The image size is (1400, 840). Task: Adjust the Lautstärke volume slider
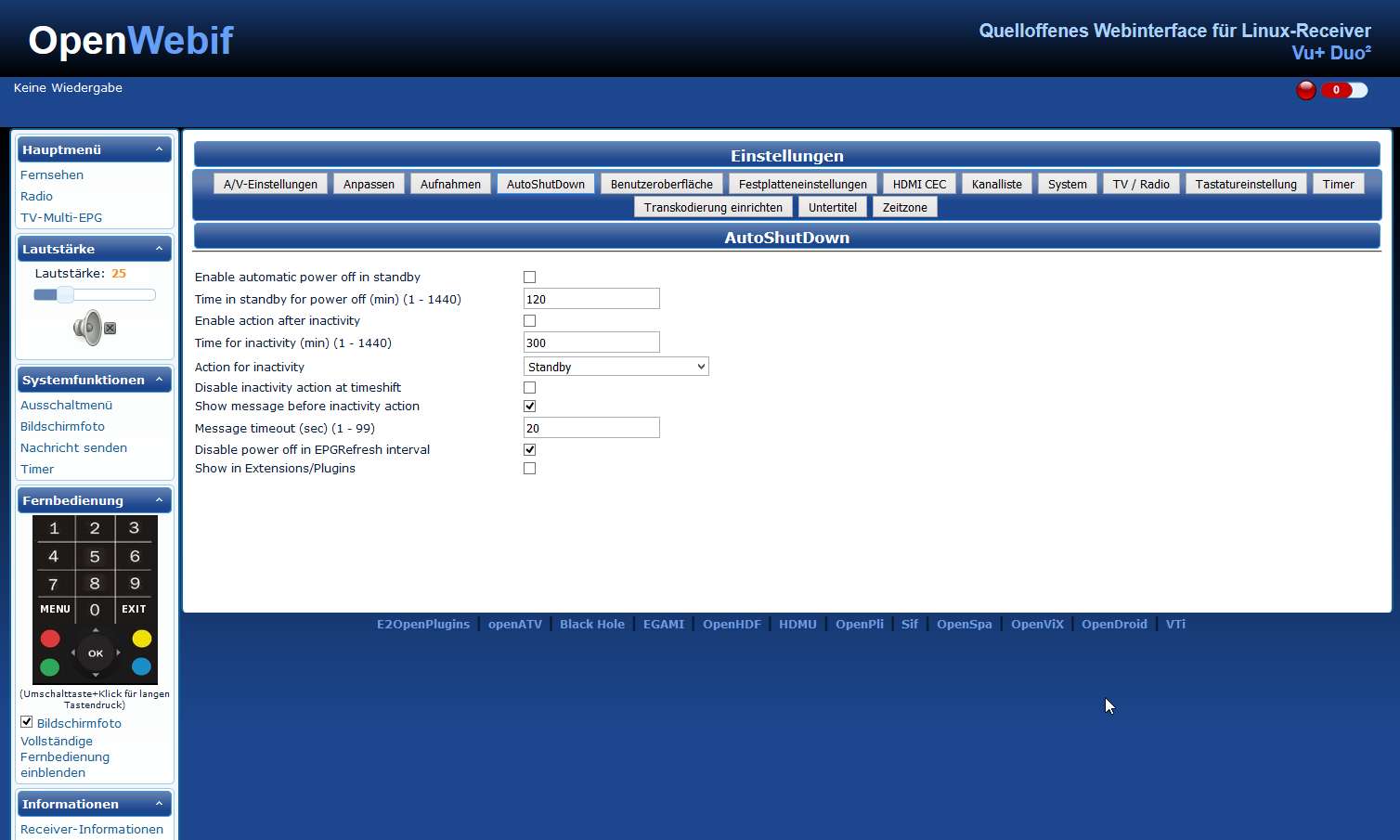[65, 295]
